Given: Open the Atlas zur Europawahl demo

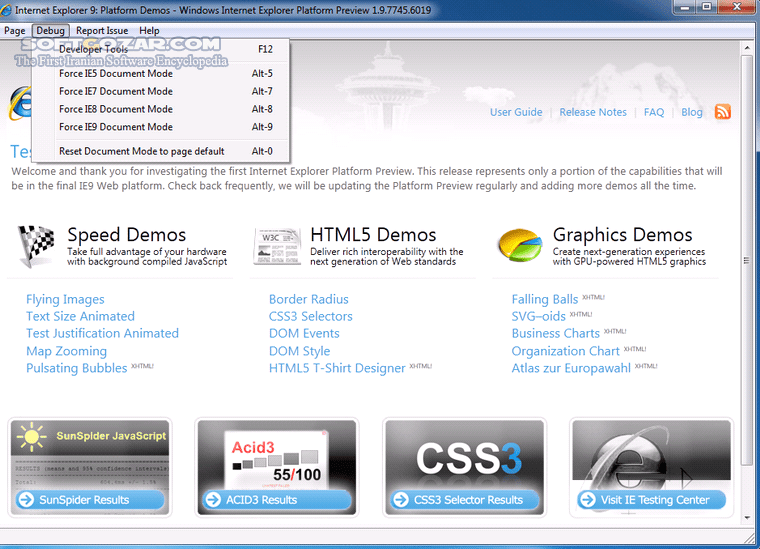Looking at the screenshot, I should (x=571, y=368).
